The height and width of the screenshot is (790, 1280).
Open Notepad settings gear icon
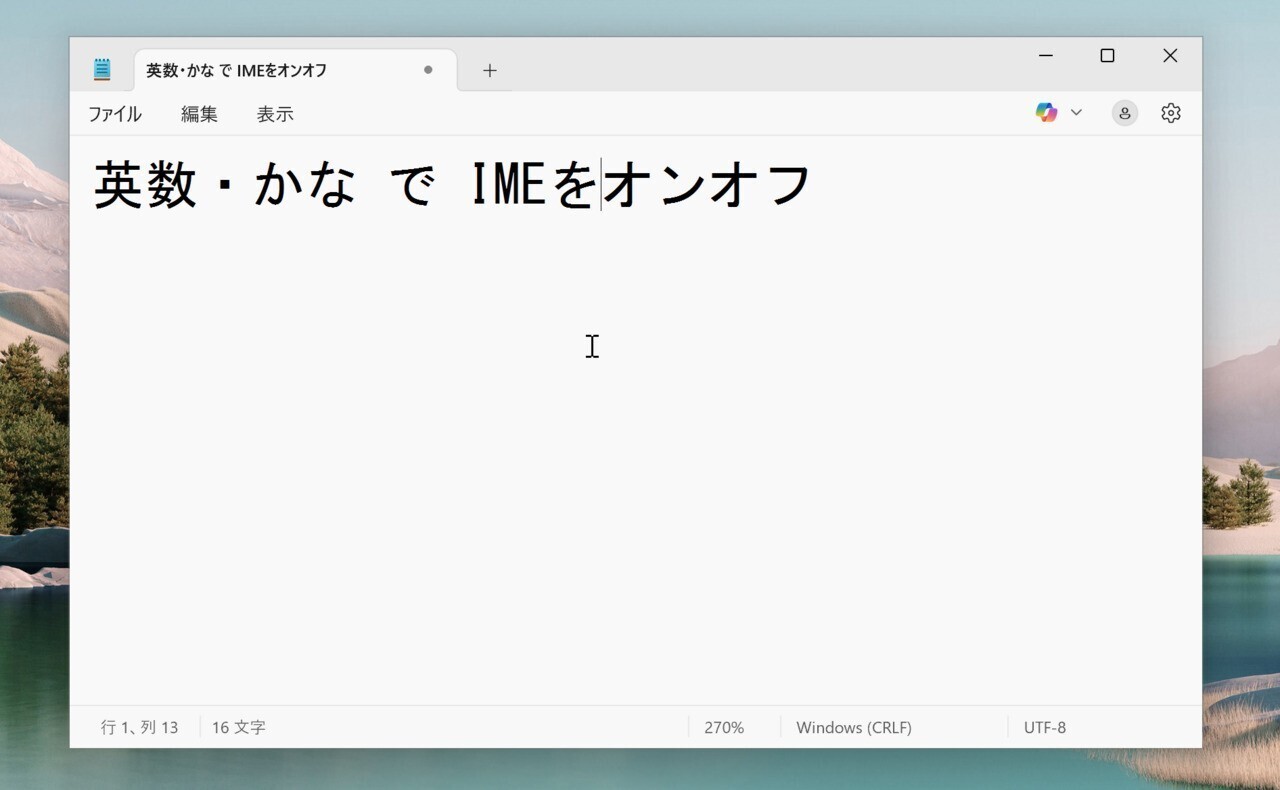(1171, 113)
